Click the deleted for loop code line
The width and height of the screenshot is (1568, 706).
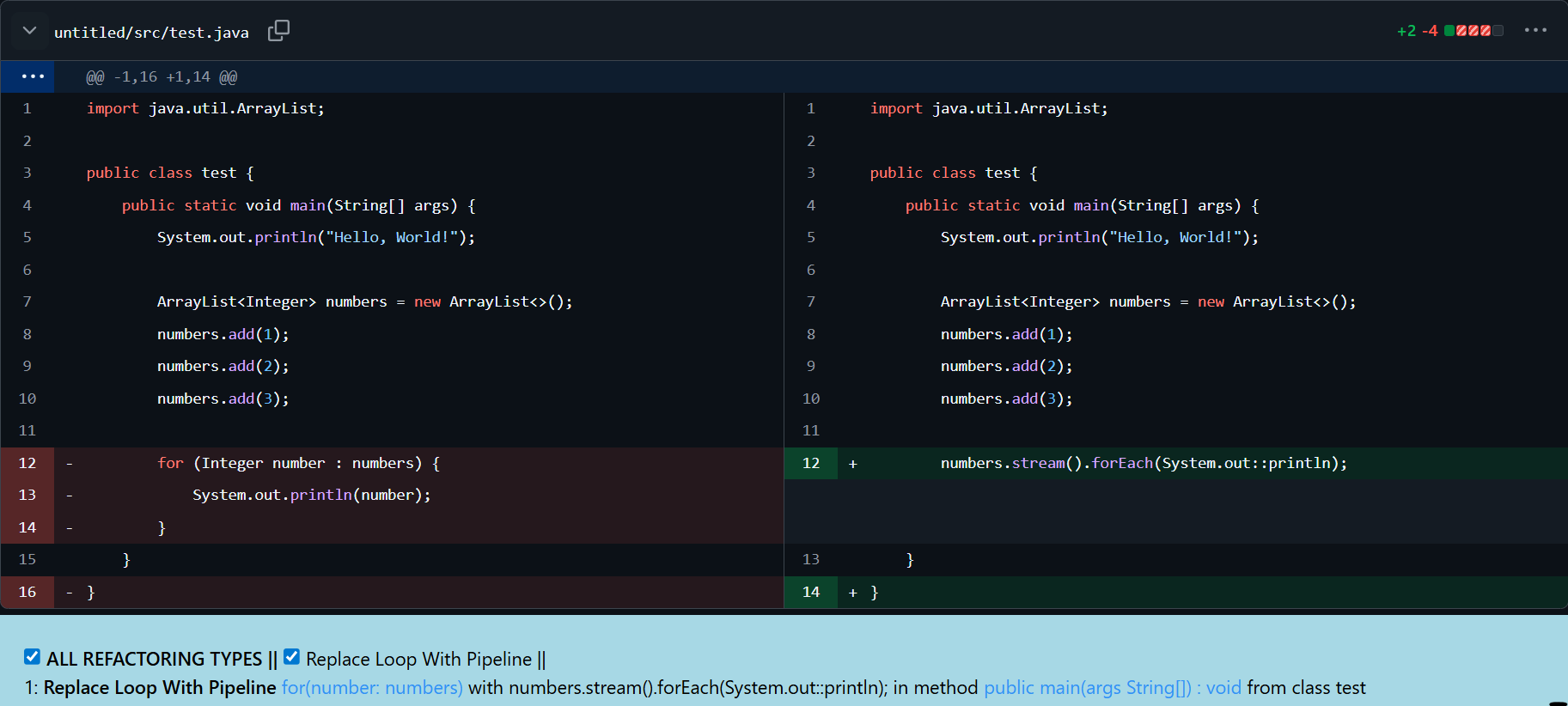pyautogui.click(x=298, y=464)
